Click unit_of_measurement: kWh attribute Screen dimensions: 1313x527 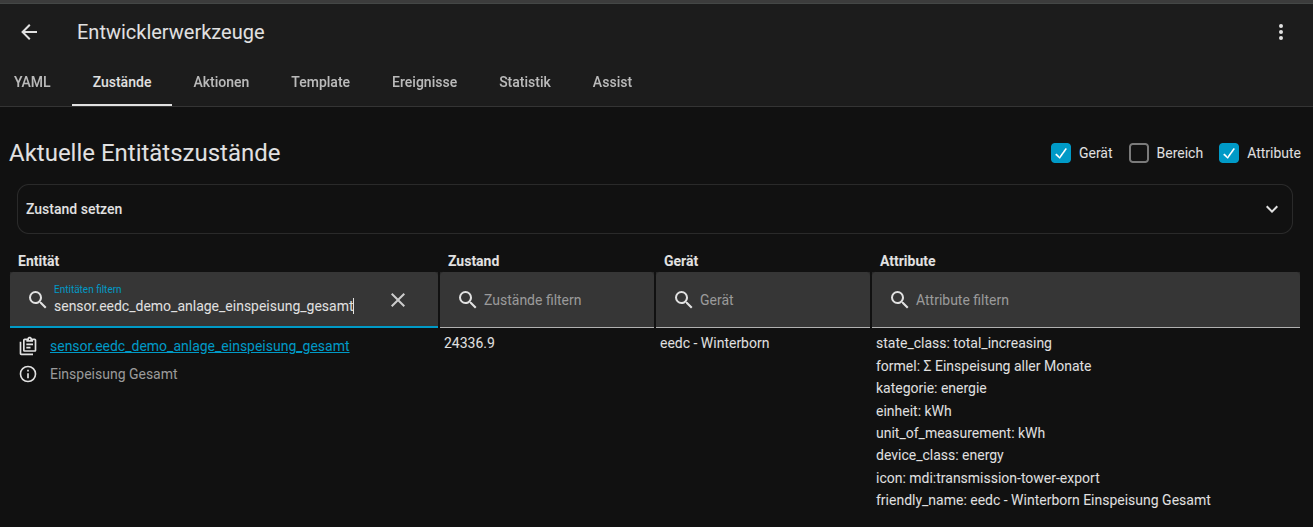pyautogui.click(x=960, y=433)
